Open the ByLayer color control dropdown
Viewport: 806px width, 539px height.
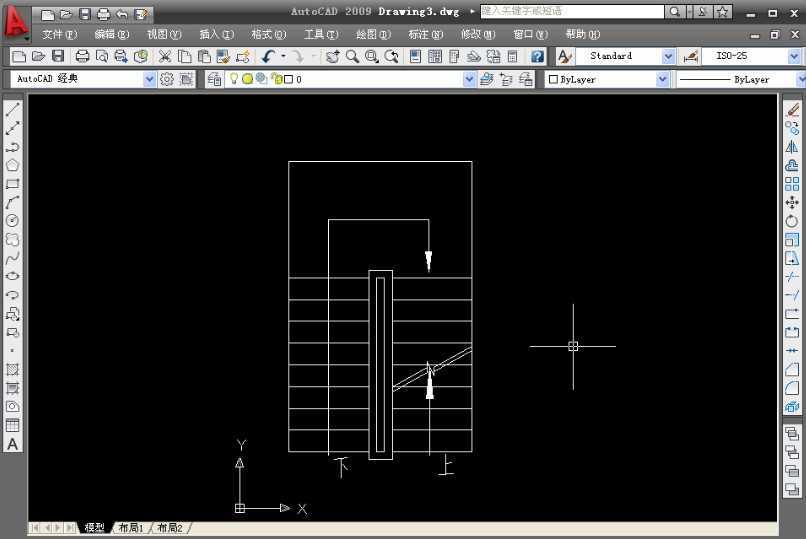click(x=663, y=79)
